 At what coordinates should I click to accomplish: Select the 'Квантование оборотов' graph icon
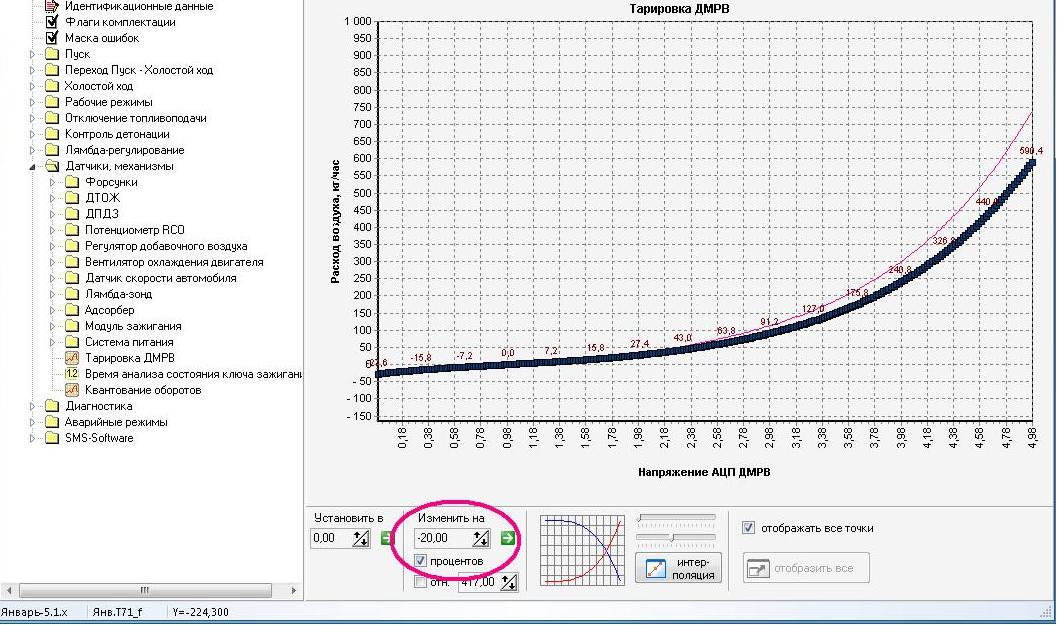(72, 390)
